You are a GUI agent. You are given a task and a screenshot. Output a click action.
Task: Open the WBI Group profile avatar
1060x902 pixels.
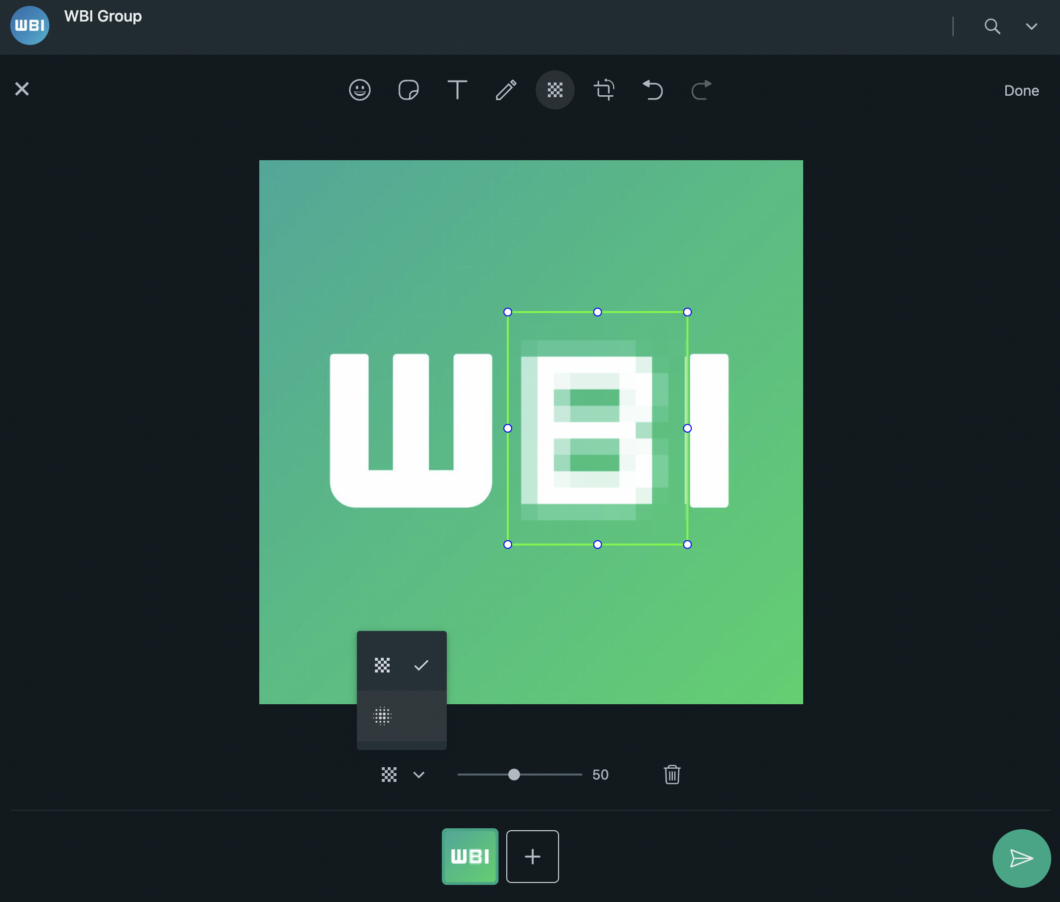coord(30,25)
